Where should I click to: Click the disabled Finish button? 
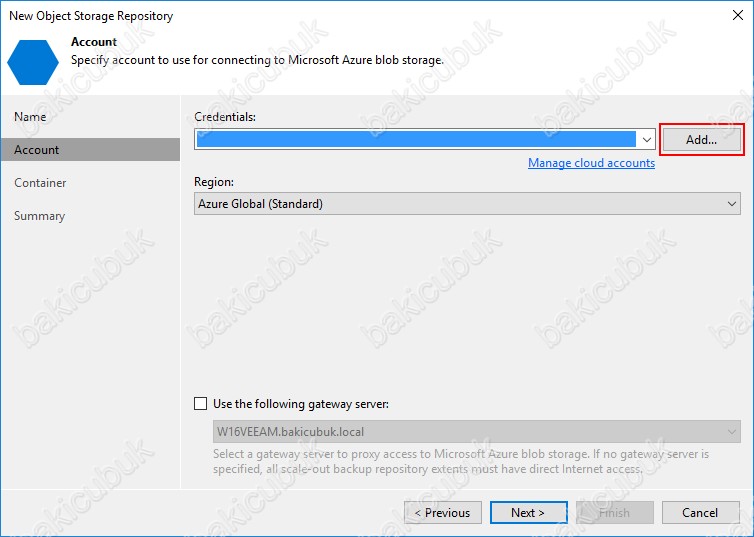click(x=615, y=512)
